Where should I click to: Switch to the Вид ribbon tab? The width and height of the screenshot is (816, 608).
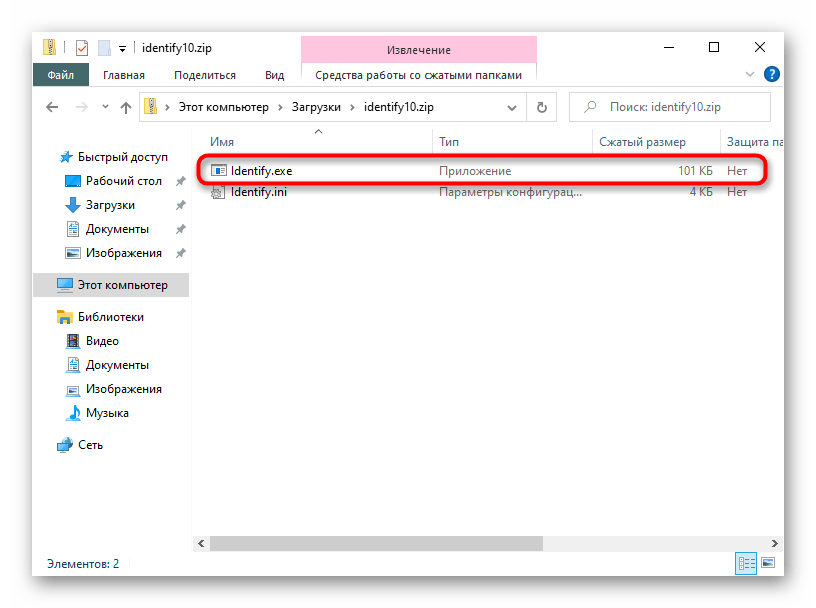pos(274,75)
